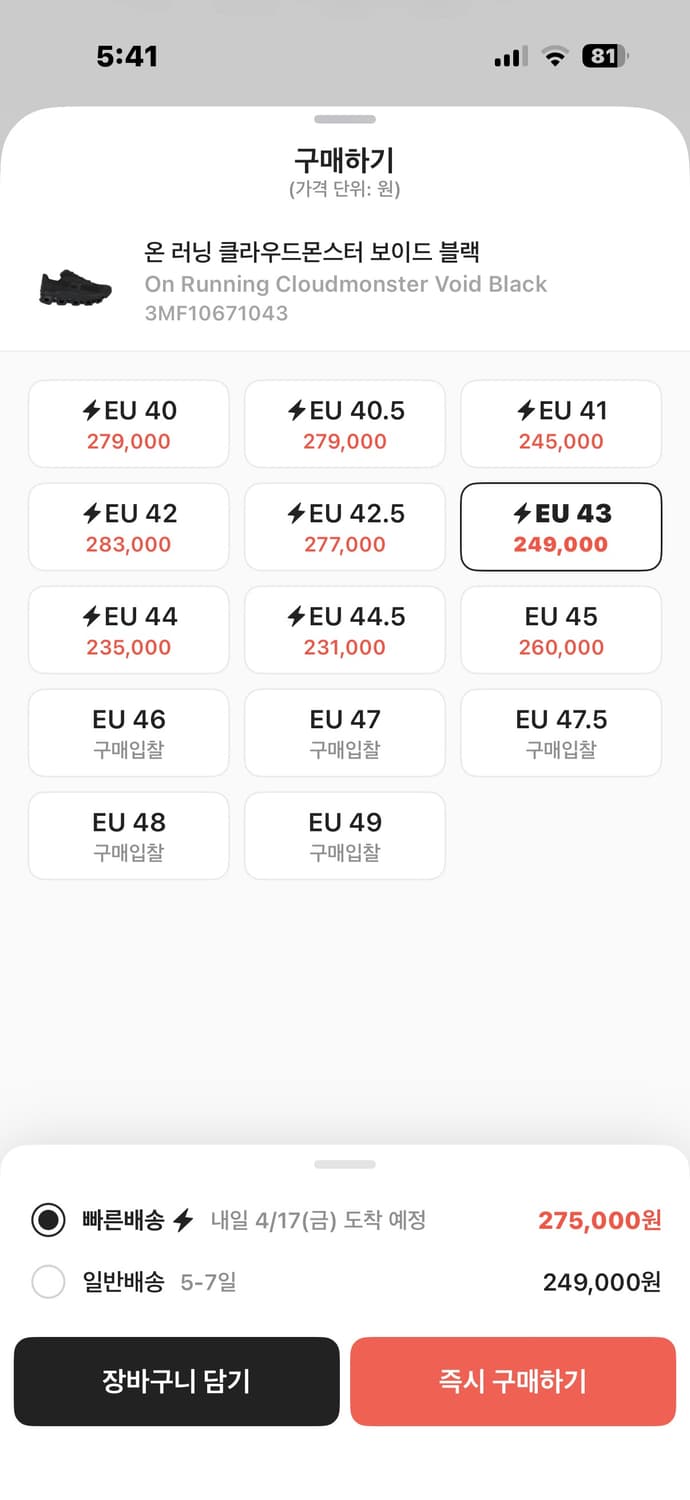
Task: Tap the 구매입찰 label under EU 46
Action: [x=128, y=750]
